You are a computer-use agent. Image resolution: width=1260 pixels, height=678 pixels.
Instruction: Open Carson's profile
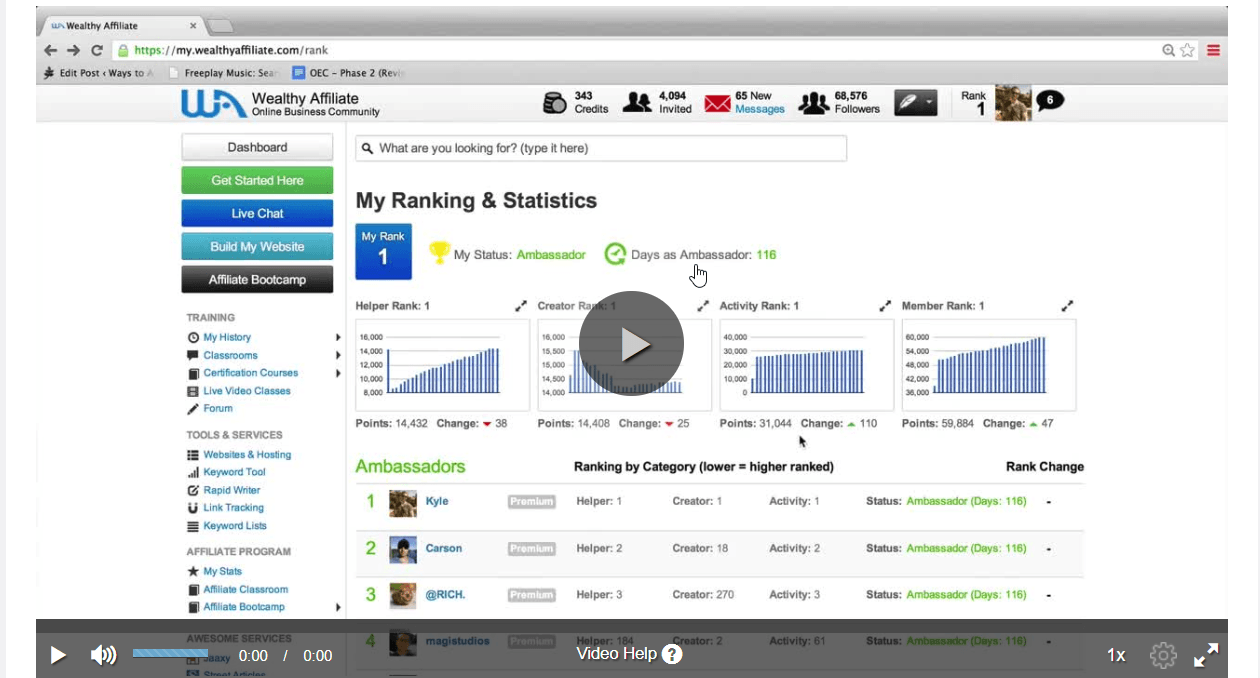(x=444, y=548)
